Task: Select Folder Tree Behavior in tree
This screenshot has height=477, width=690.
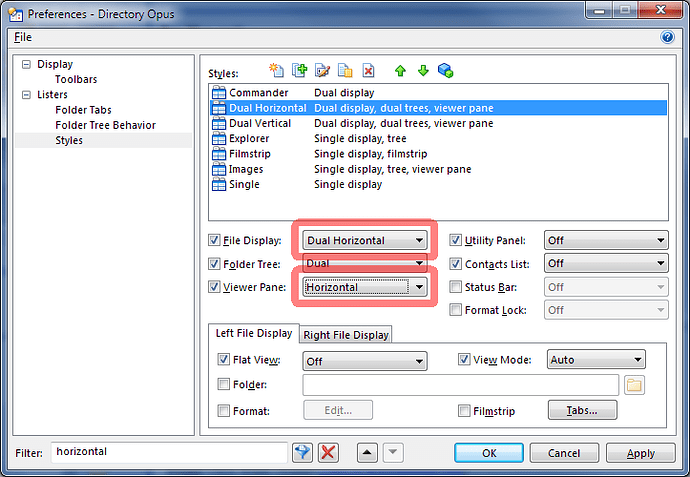Action: [x=105, y=125]
